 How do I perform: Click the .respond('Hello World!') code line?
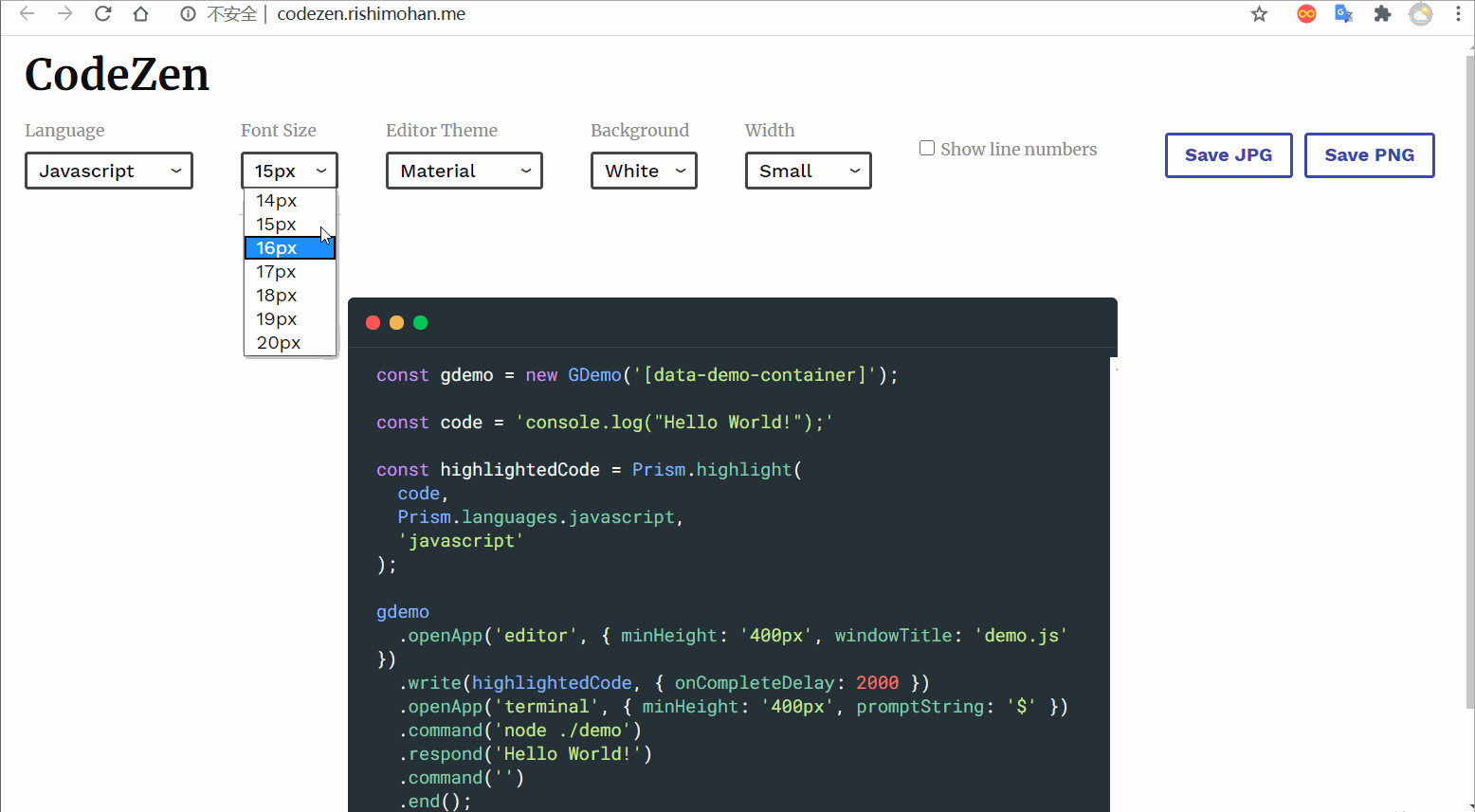pyautogui.click(x=525, y=754)
